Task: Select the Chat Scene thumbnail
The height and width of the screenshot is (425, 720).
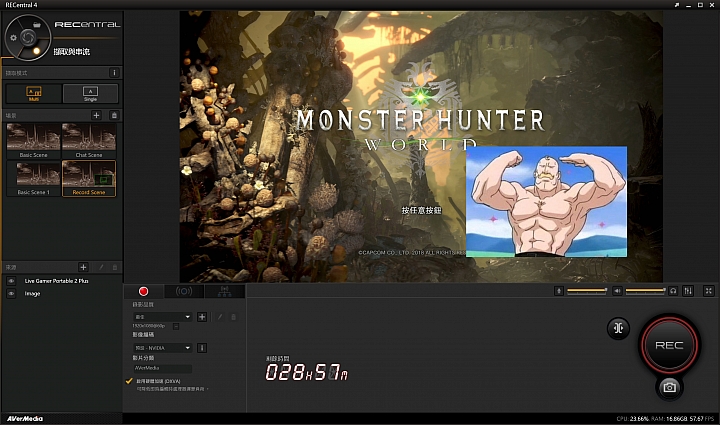Action: [x=89, y=141]
